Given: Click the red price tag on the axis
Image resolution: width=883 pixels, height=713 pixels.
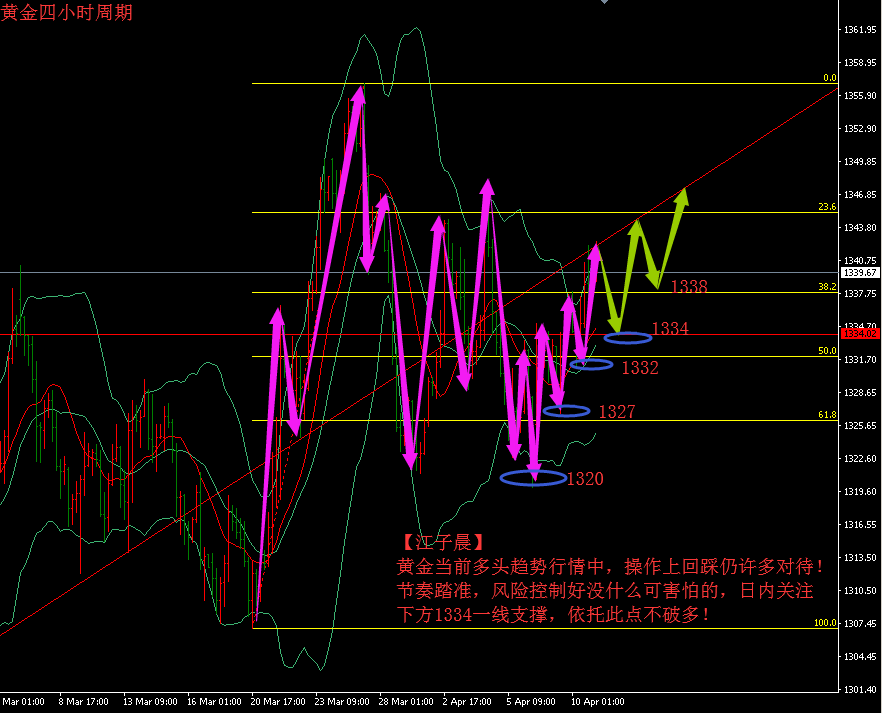Looking at the screenshot, I should [860, 335].
